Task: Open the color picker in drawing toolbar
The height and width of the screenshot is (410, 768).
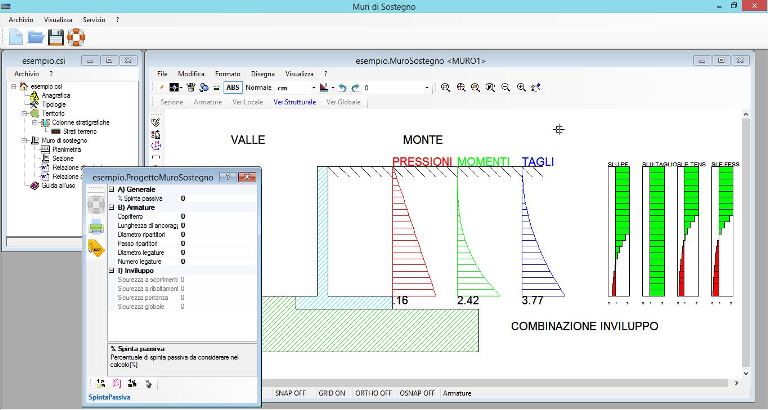Action: coord(325,88)
